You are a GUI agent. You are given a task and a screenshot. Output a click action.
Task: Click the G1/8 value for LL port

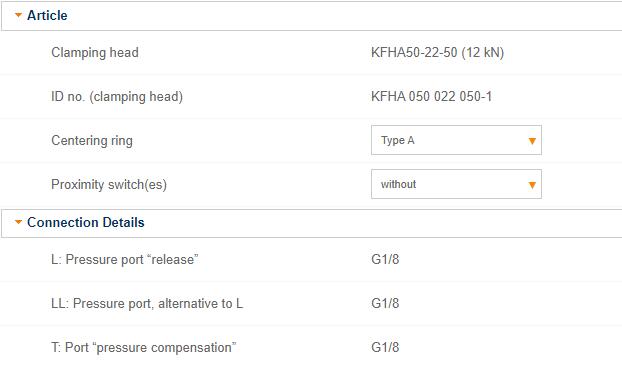pyautogui.click(x=385, y=304)
